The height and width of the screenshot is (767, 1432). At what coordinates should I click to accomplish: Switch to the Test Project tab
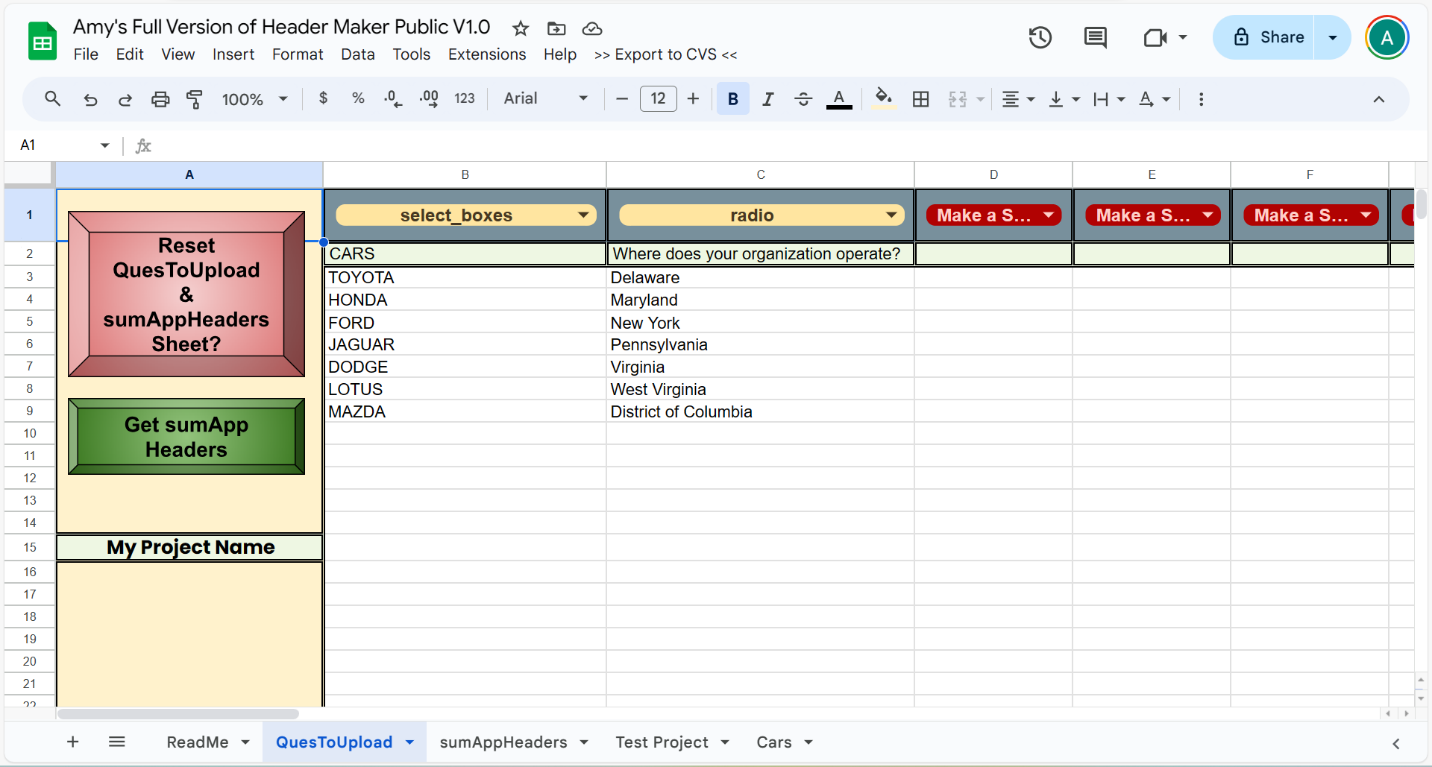(x=672, y=742)
